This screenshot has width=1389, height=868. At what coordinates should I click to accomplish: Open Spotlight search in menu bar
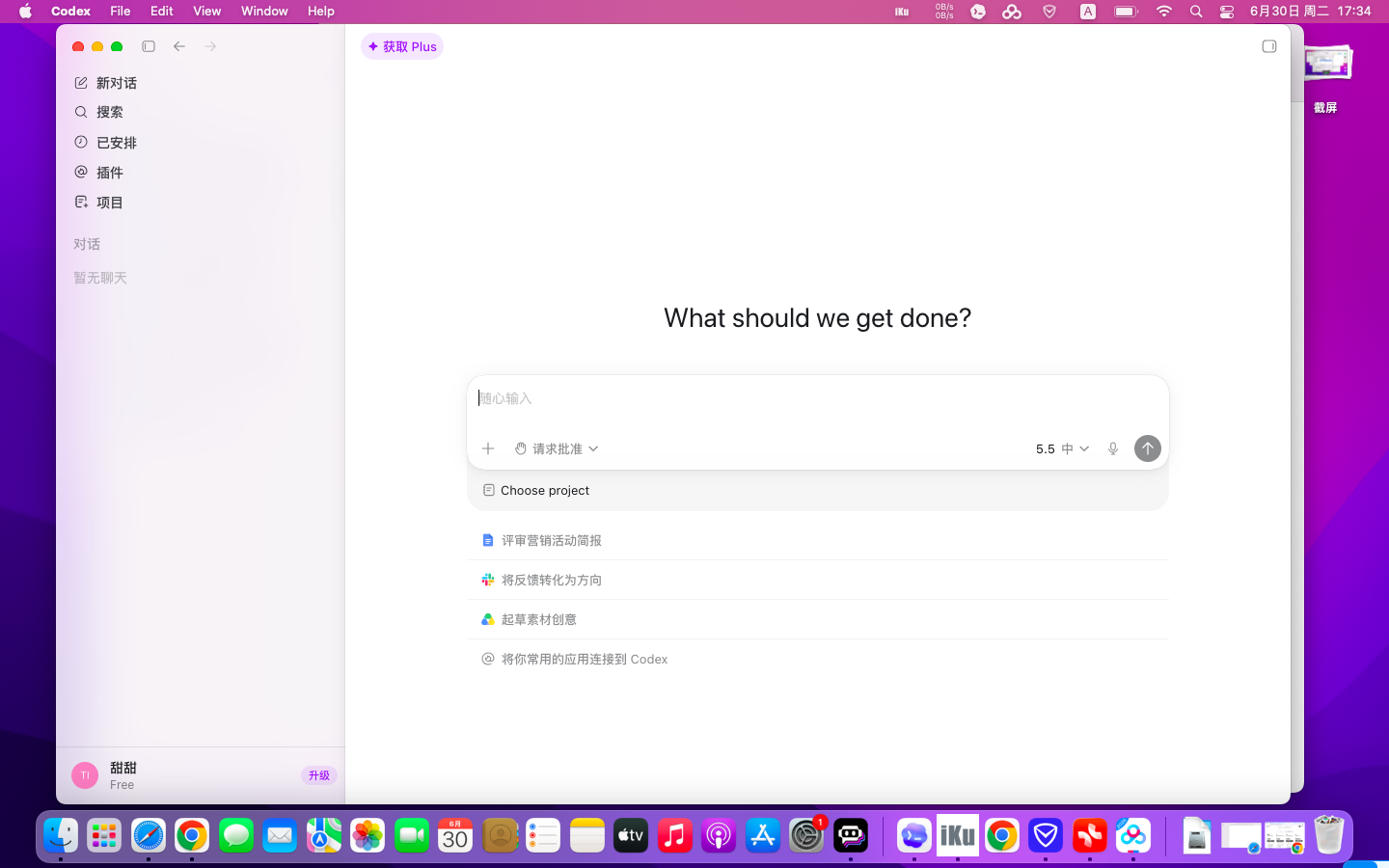(1196, 12)
